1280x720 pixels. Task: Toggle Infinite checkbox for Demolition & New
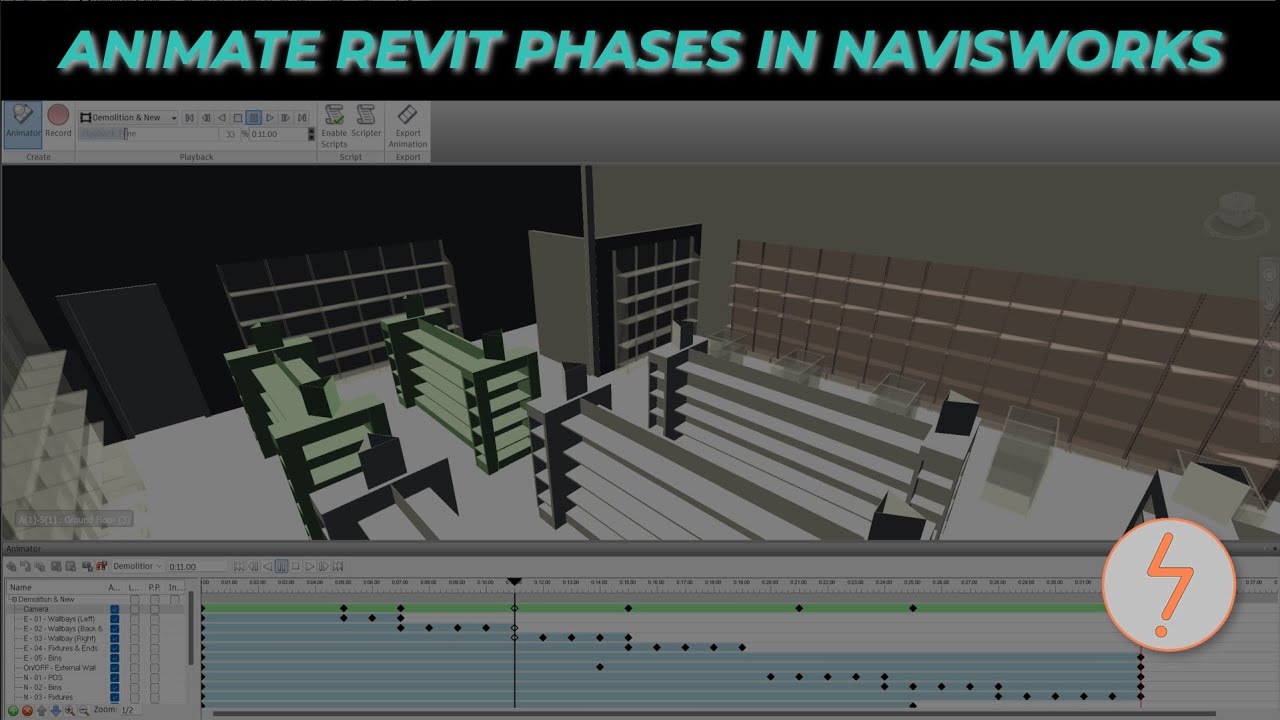(175, 599)
